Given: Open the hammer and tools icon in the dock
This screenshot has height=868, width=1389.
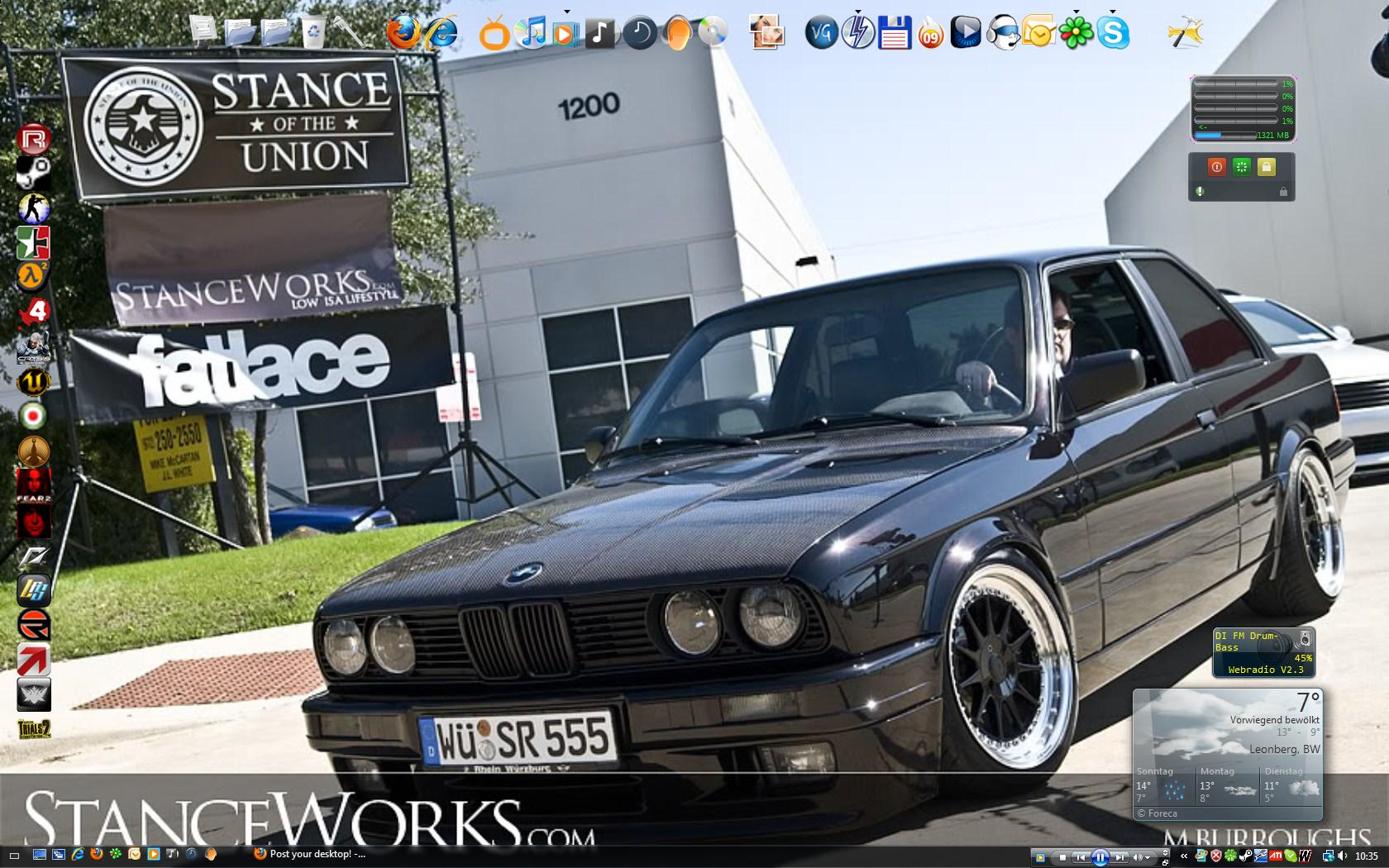Looking at the screenshot, I should [1185, 33].
